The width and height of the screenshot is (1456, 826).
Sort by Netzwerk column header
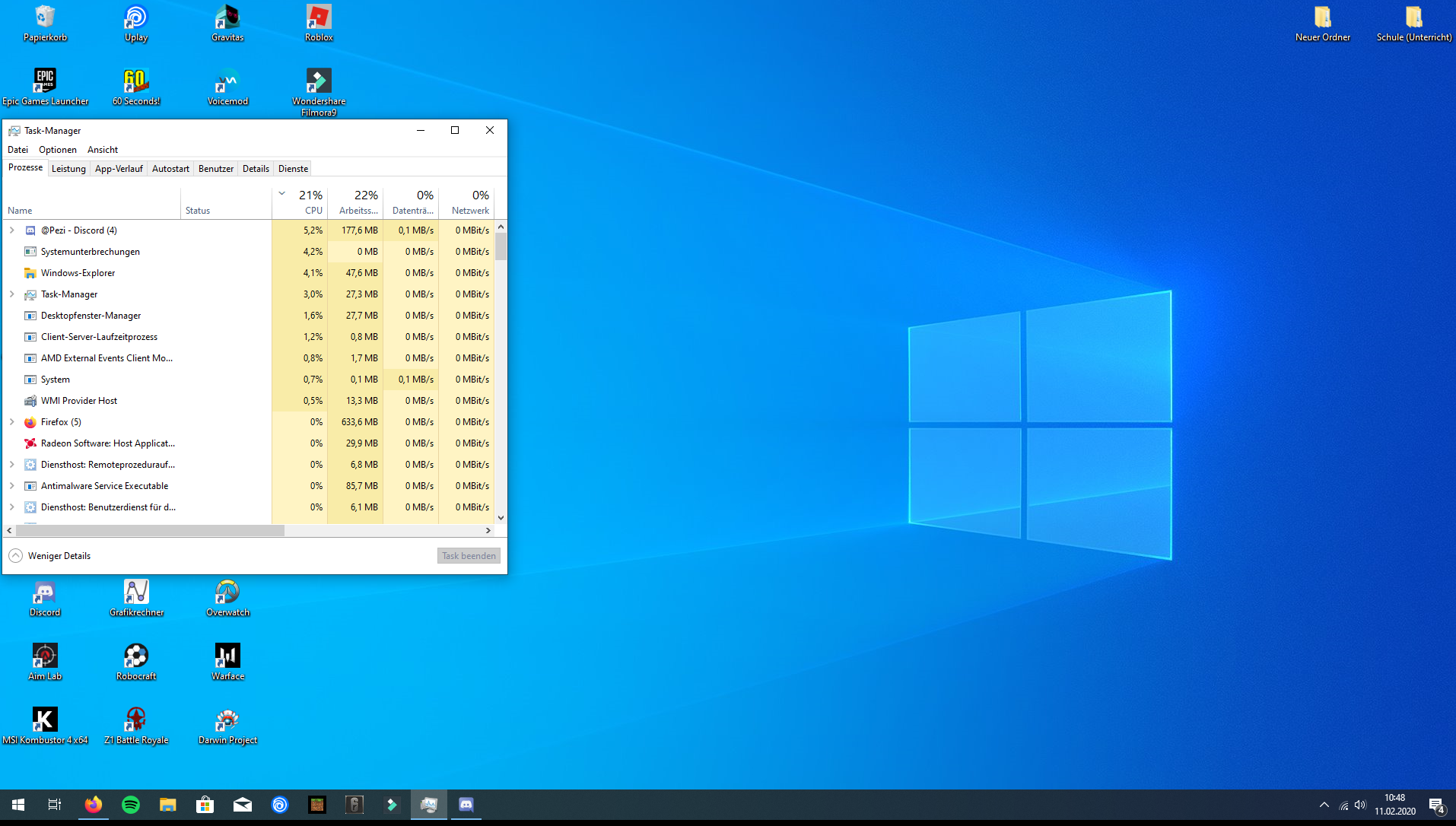[x=466, y=202]
